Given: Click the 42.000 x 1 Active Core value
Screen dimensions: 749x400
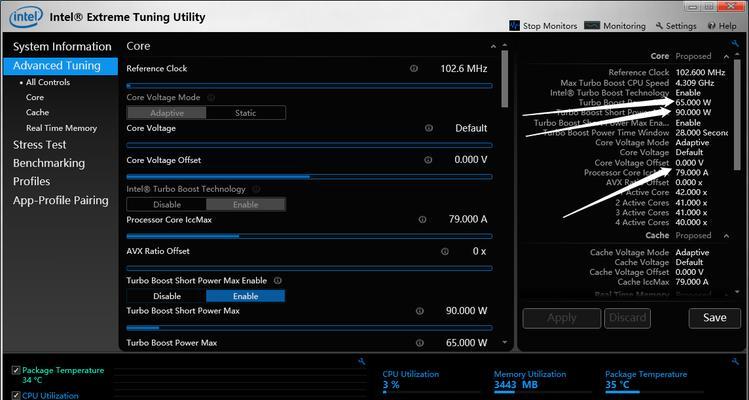Looking at the screenshot, I should [x=691, y=193].
